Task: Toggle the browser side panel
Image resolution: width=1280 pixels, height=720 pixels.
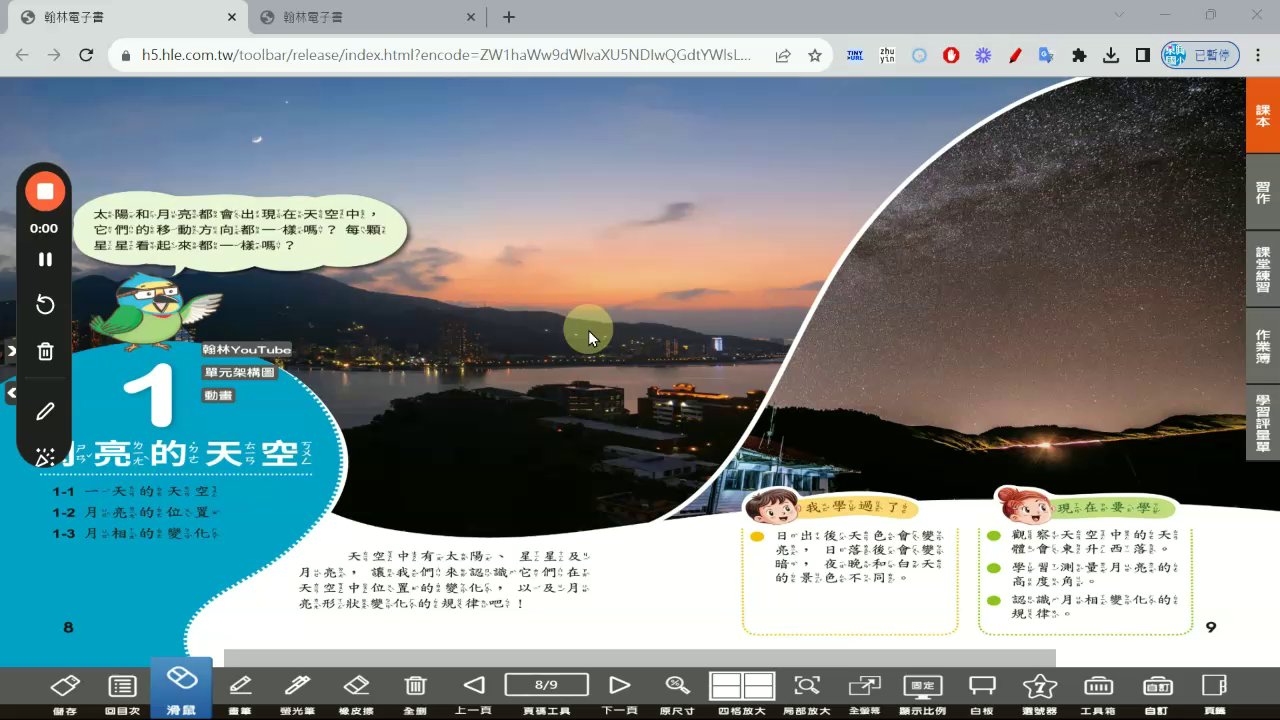Action: tap(1143, 56)
